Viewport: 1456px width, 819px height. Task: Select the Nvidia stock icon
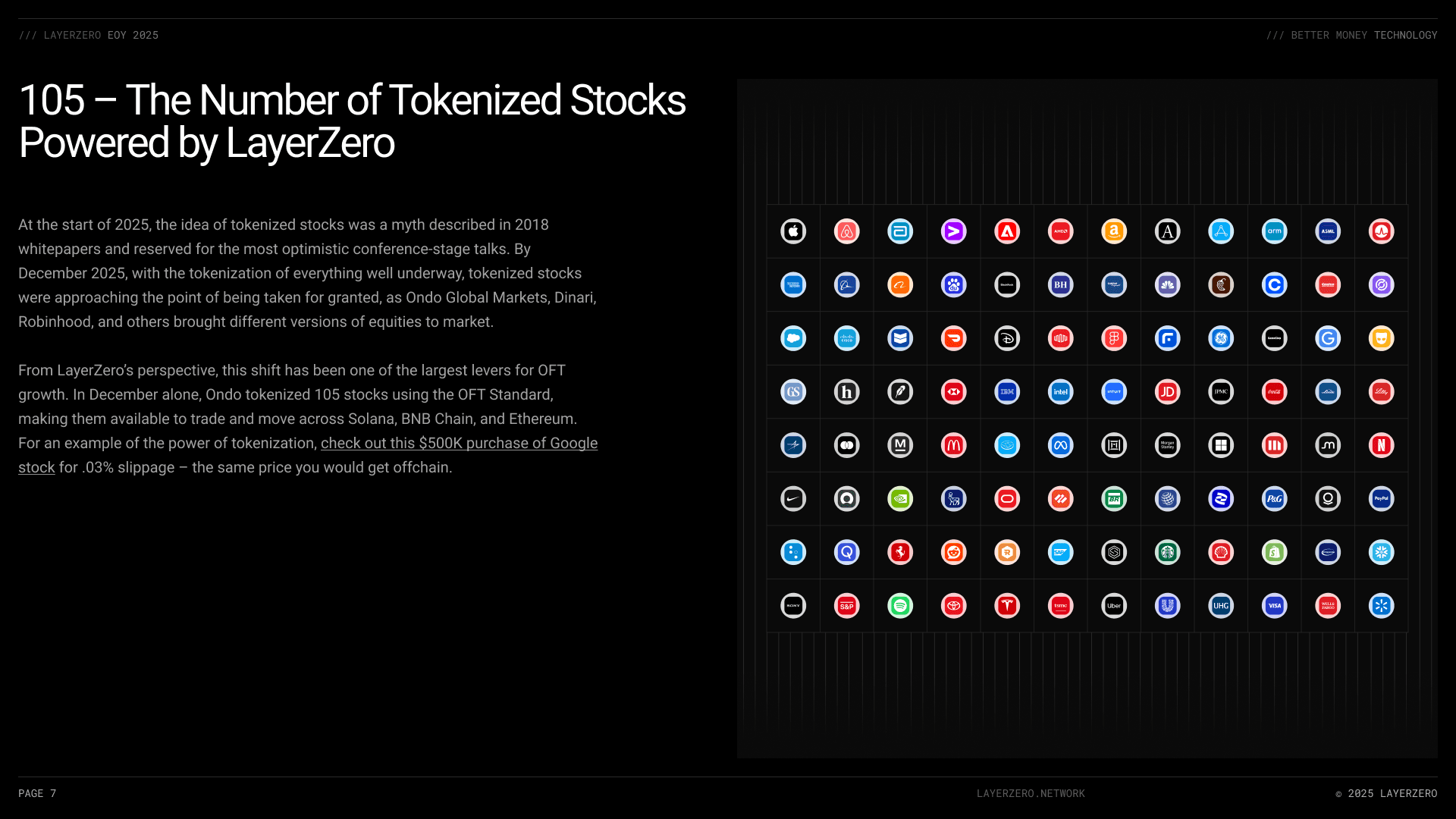pyautogui.click(x=900, y=499)
